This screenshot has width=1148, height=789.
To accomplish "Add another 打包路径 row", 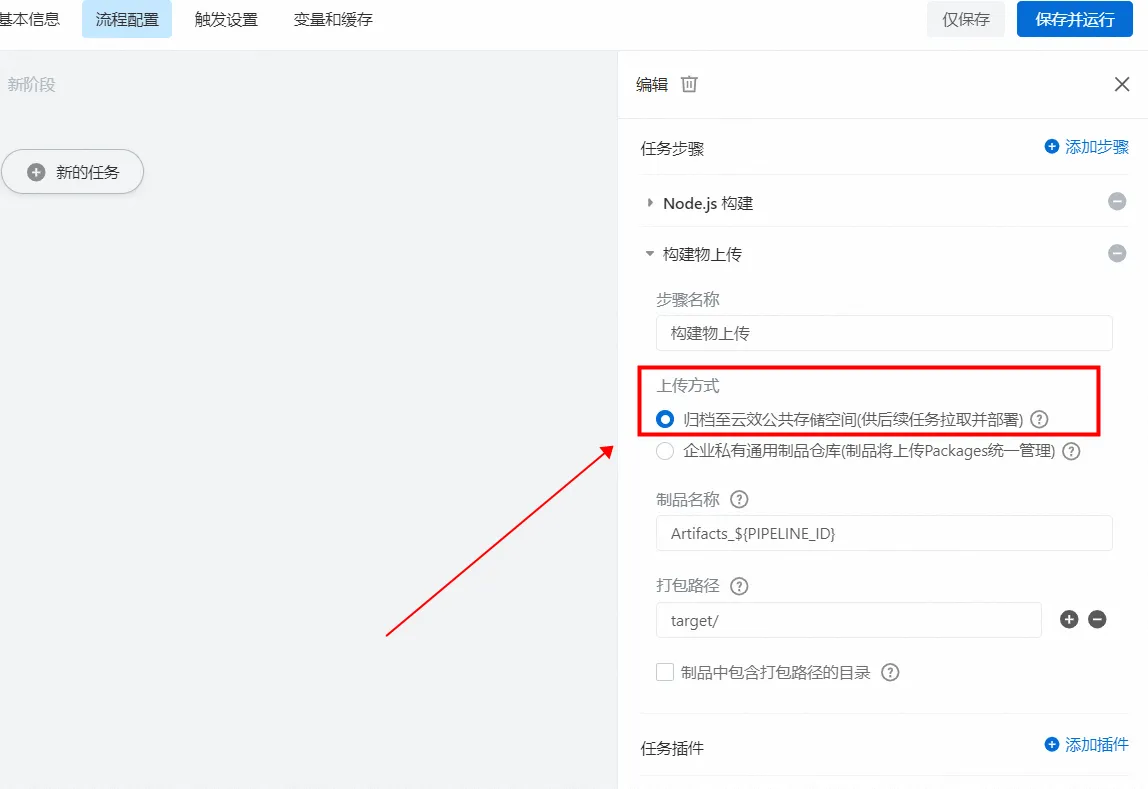I will point(1069,619).
